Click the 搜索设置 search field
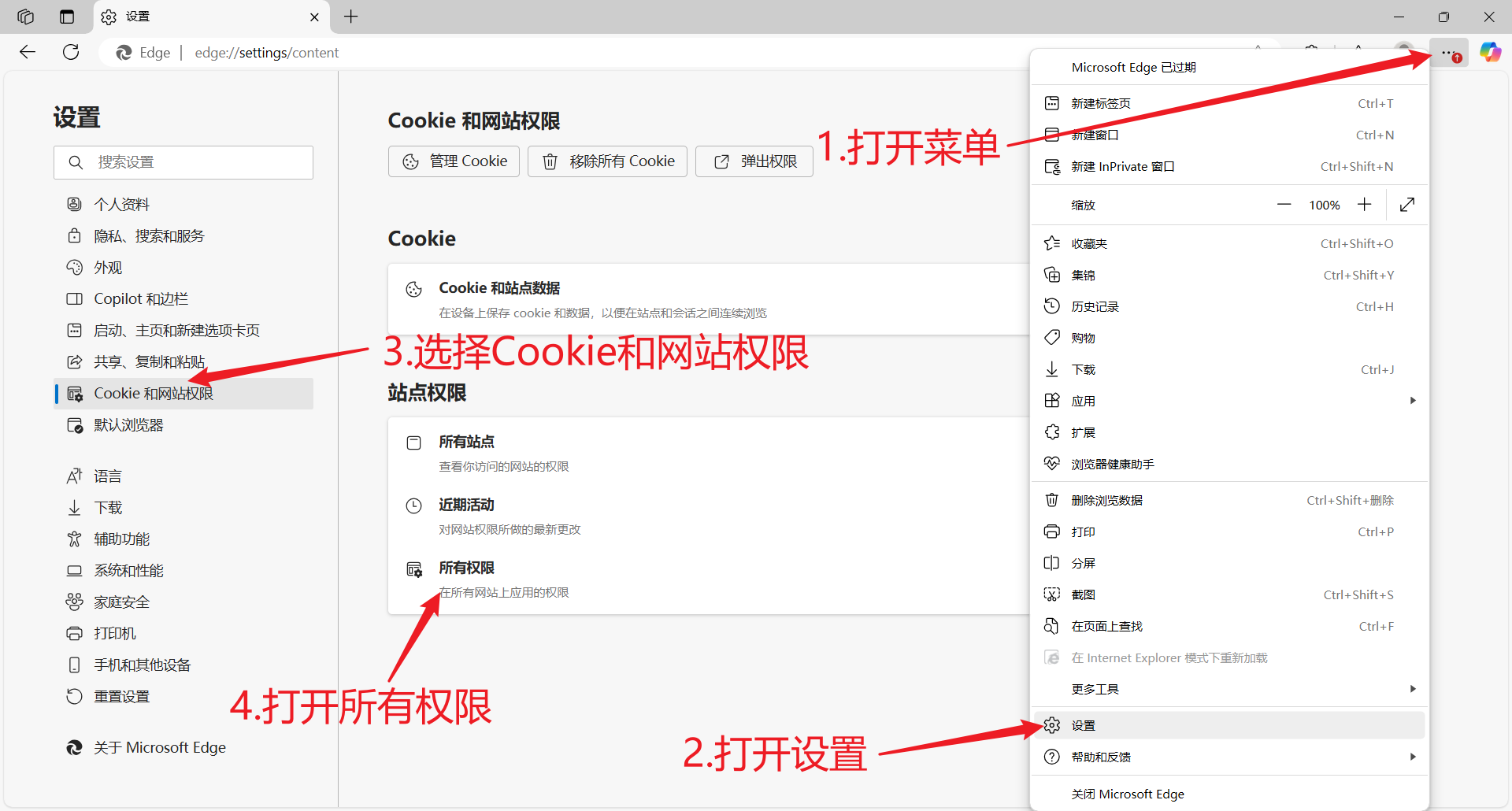1512x811 pixels. 183,161
